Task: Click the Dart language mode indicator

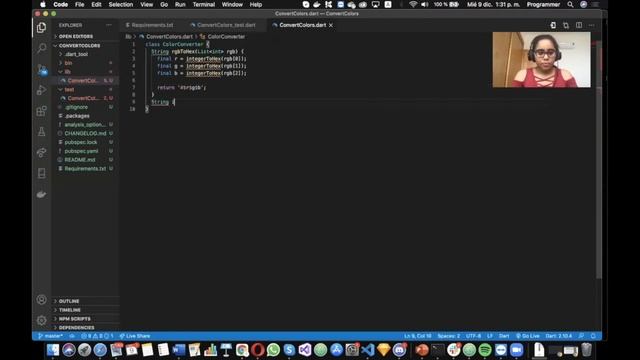Action: [504, 336]
